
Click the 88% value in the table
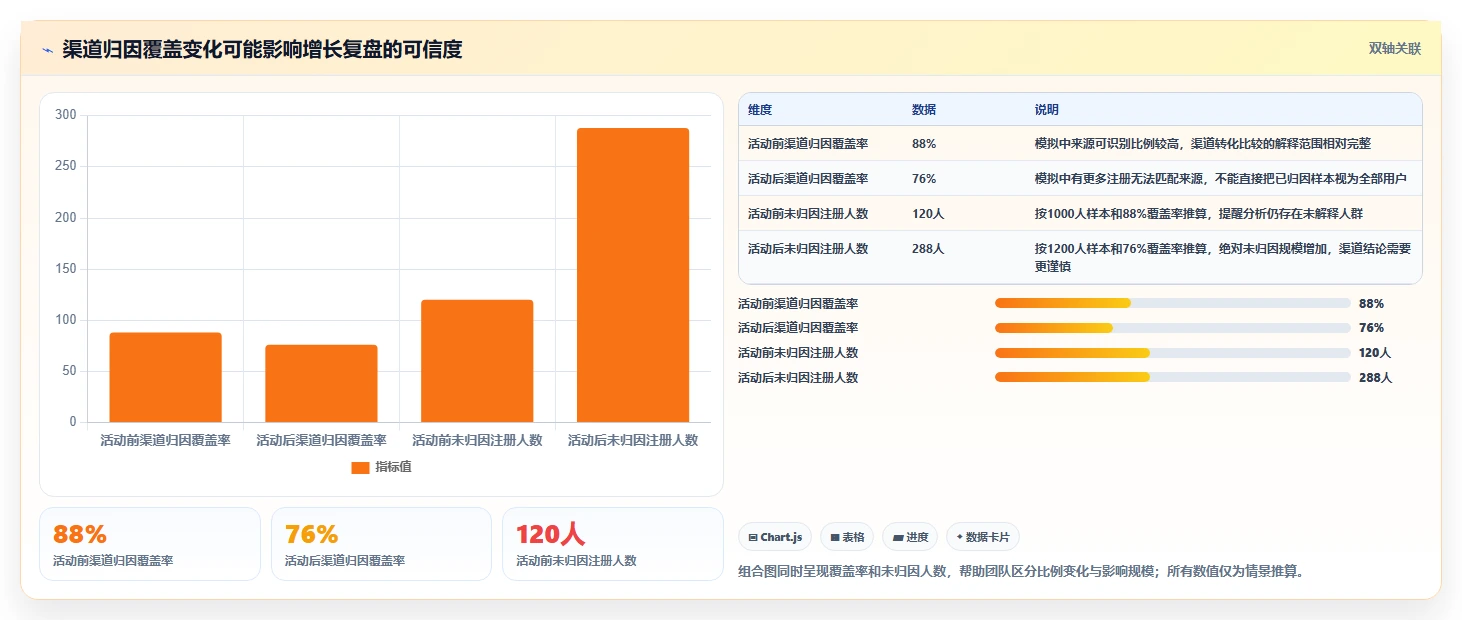924,144
